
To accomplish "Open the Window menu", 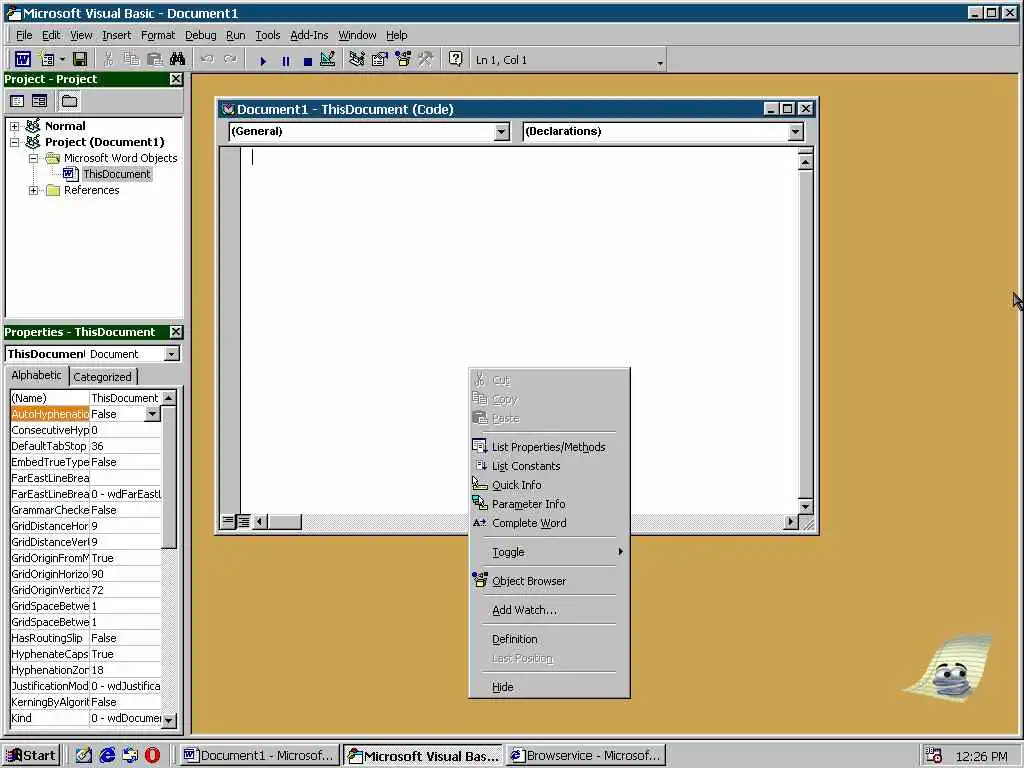I will pyautogui.click(x=357, y=35).
